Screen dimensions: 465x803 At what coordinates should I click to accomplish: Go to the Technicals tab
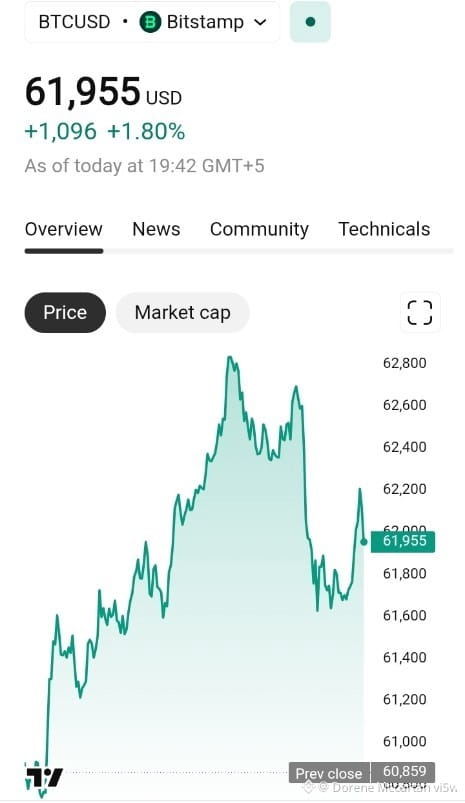pos(384,229)
